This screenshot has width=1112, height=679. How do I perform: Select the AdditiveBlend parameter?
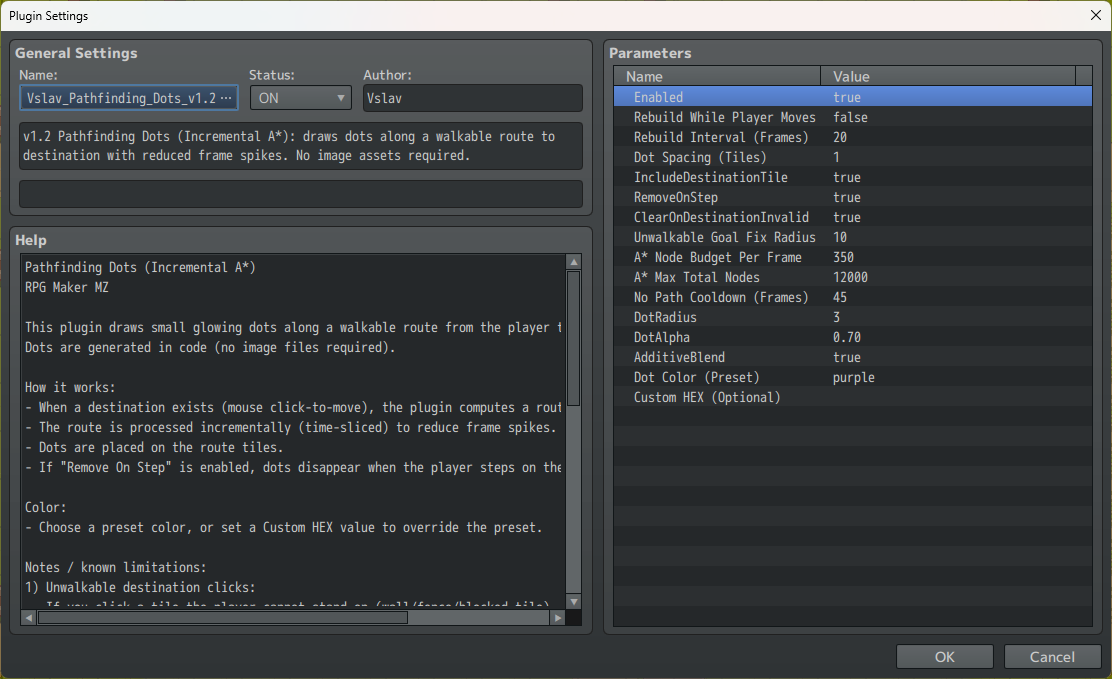coord(852,357)
